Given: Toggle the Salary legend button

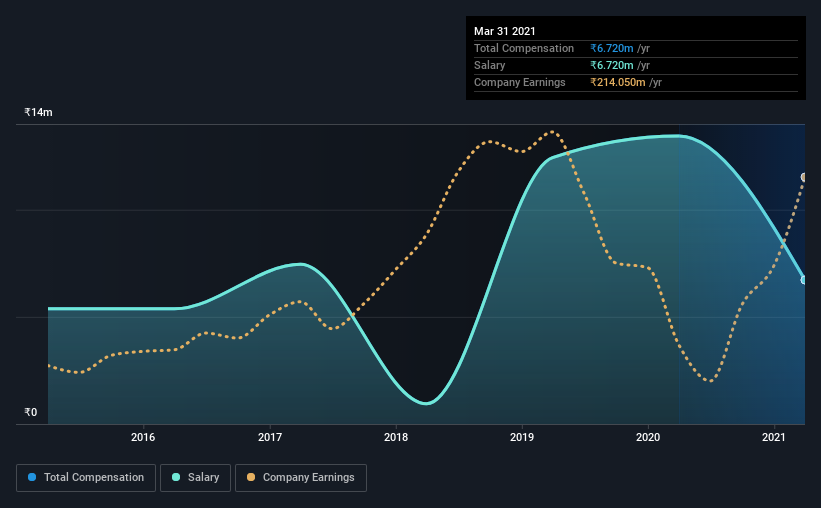Looking at the screenshot, I should (x=195, y=478).
